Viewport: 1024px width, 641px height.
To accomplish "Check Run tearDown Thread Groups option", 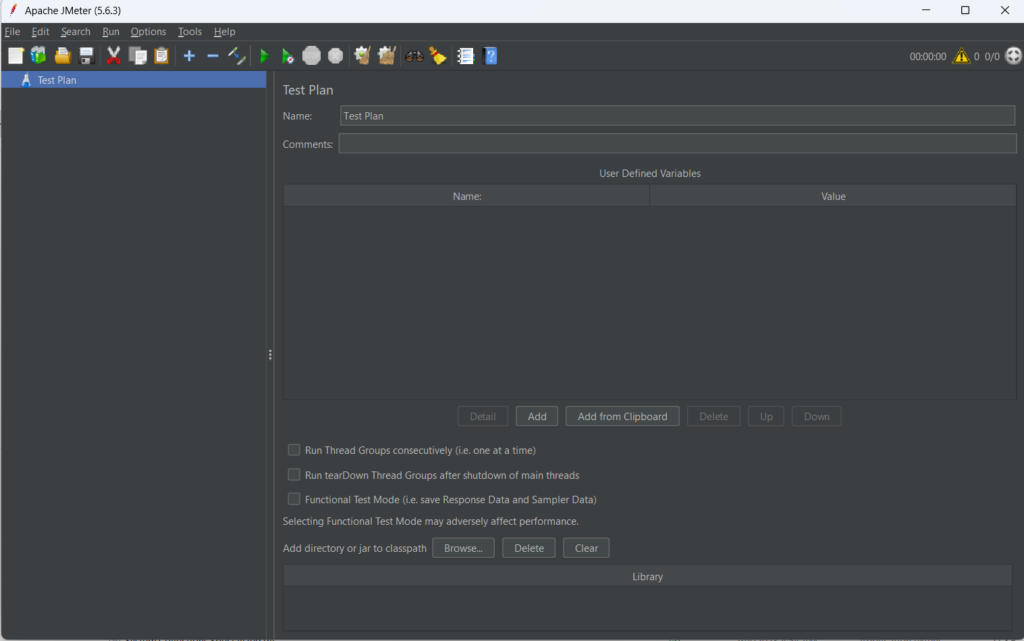I will (294, 475).
